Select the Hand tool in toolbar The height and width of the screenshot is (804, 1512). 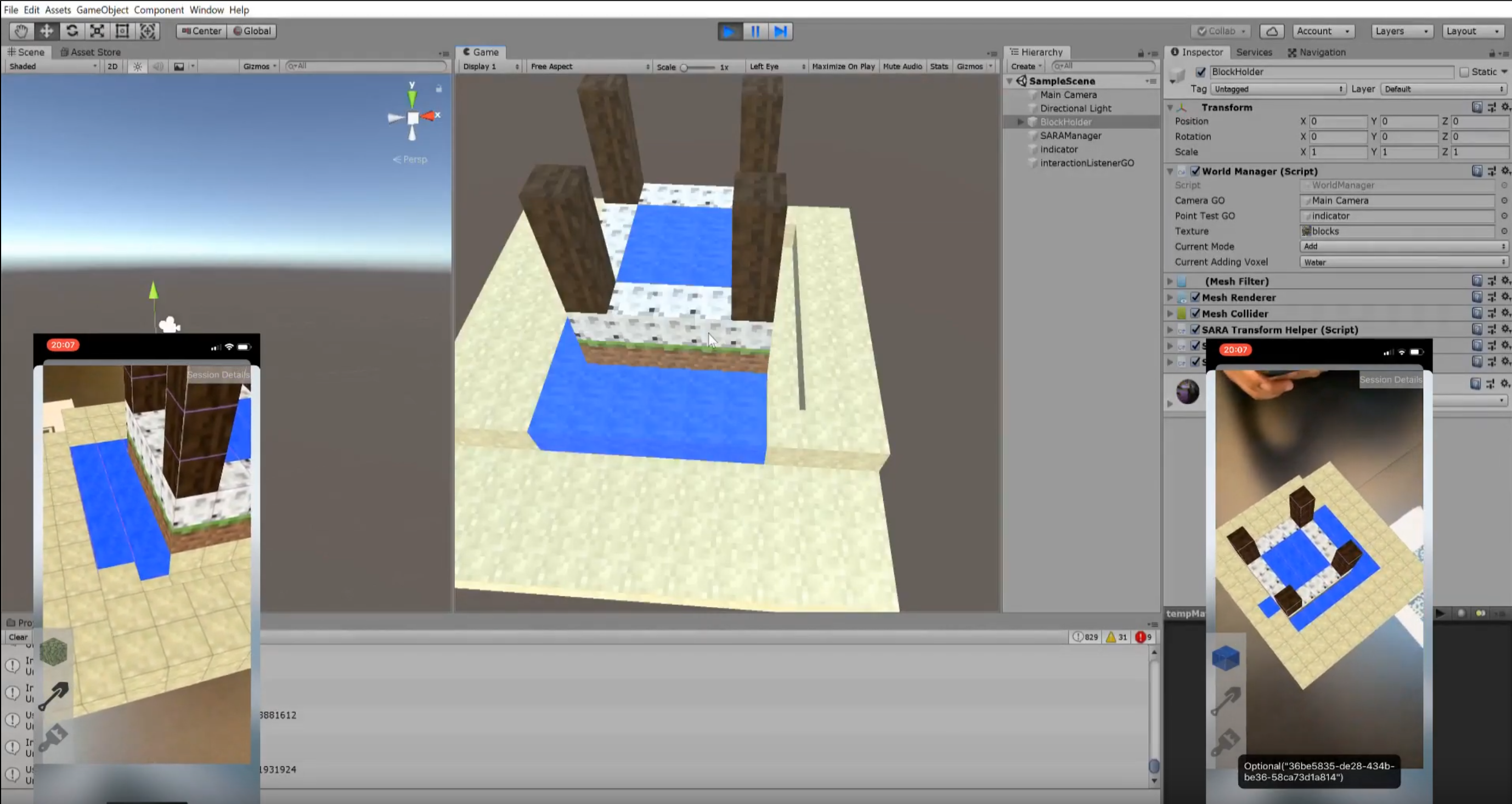point(22,31)
